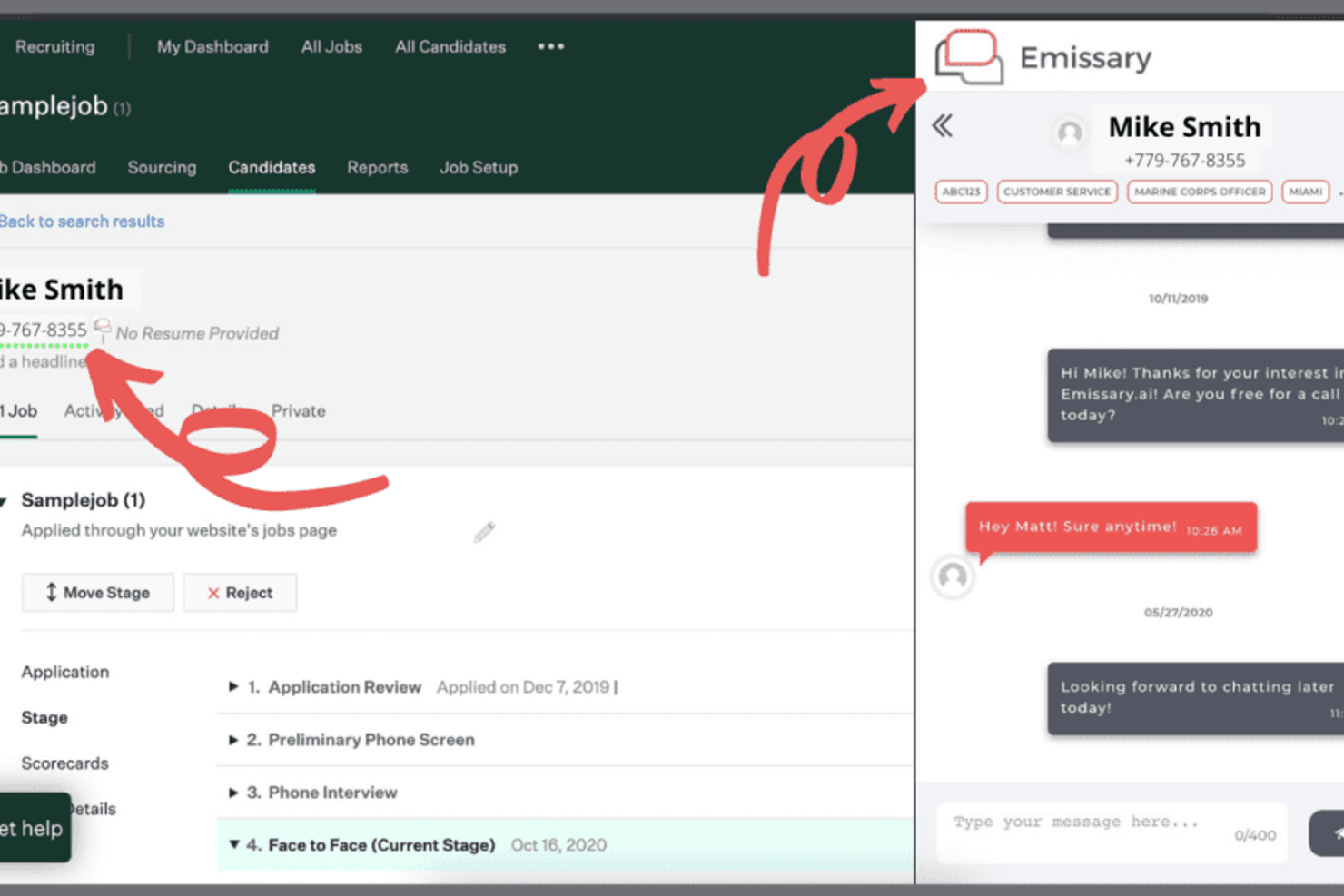
Task: Expand the Application Review stage
Action: tap(233, 686)
